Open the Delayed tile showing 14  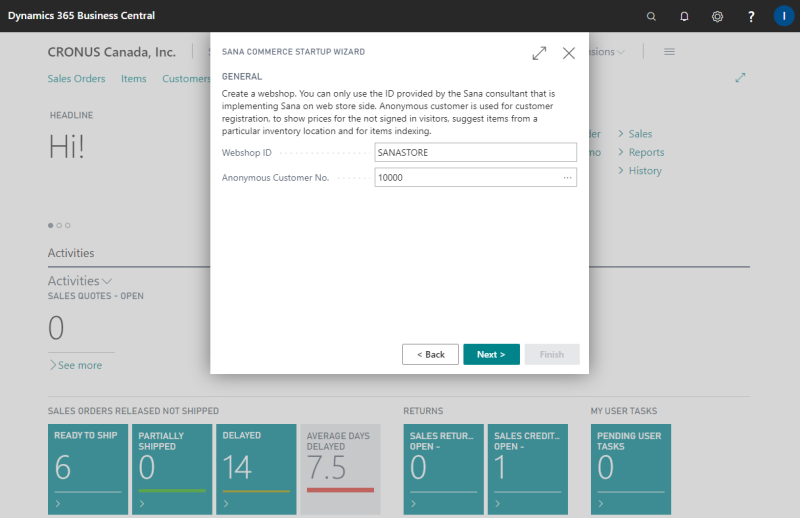pos(256,469)
